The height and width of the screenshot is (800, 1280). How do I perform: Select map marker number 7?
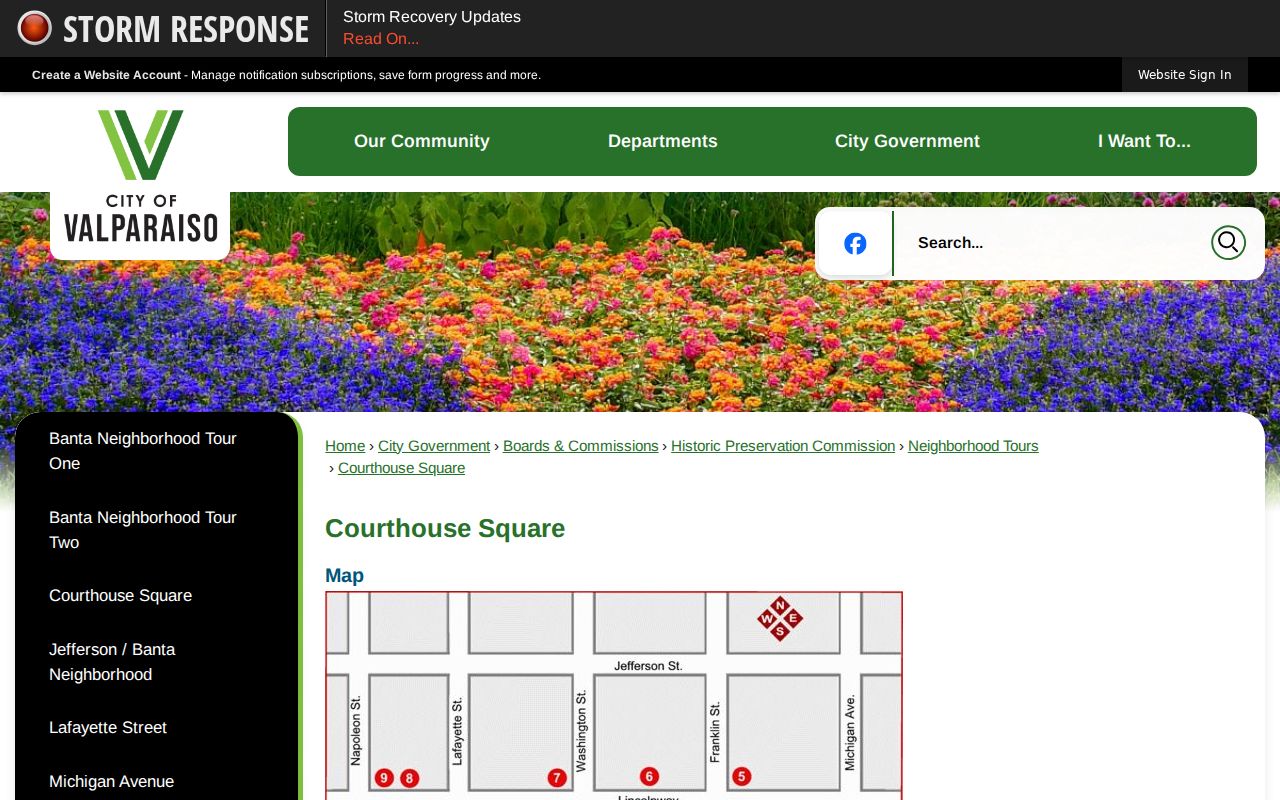click(x=557, y=778)
